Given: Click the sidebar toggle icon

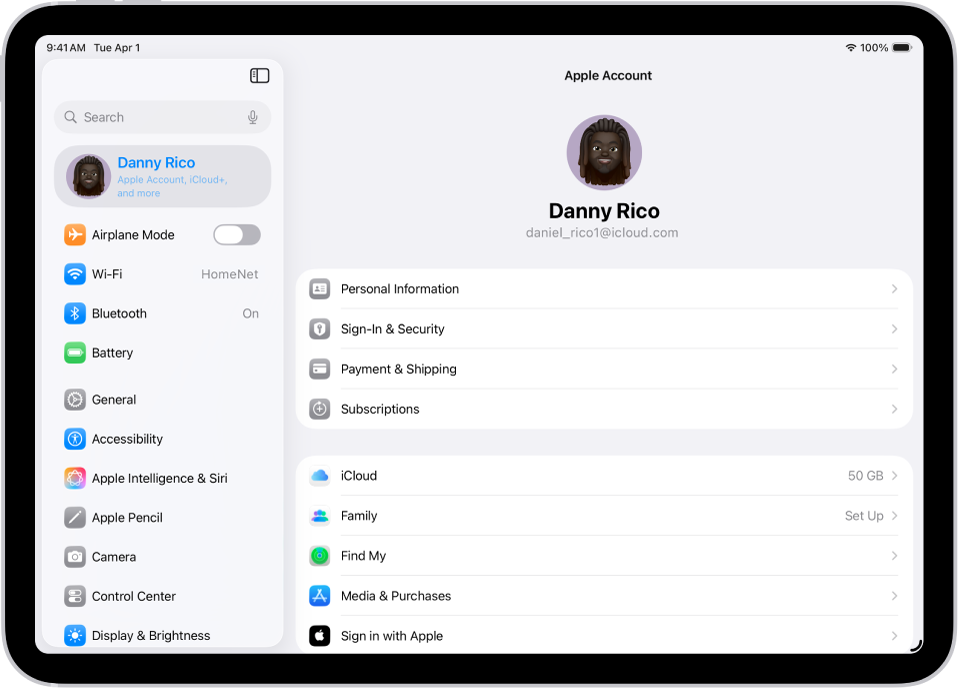Looking at the screenshot, I should [259, 75].
